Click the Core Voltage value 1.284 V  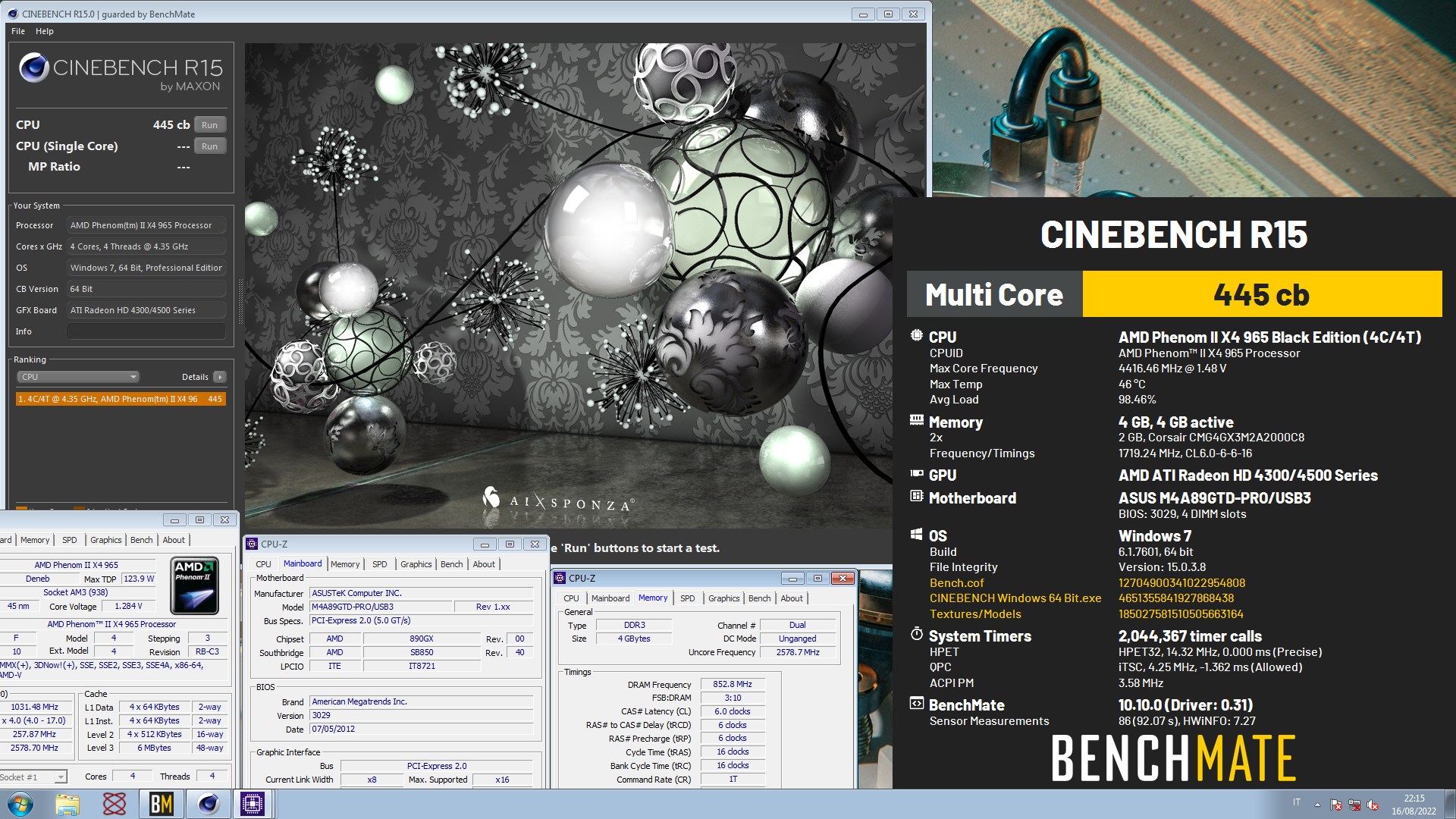point(129,606)
